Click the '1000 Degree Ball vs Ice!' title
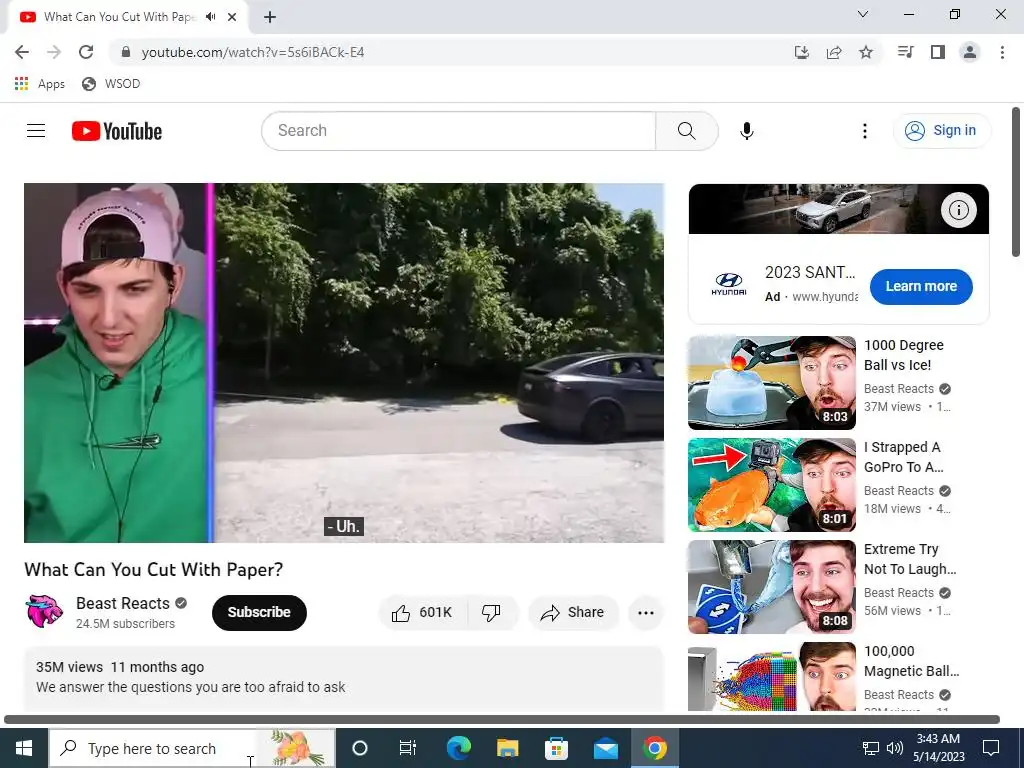The image size is (1024, 768). (x=904, y=355)
